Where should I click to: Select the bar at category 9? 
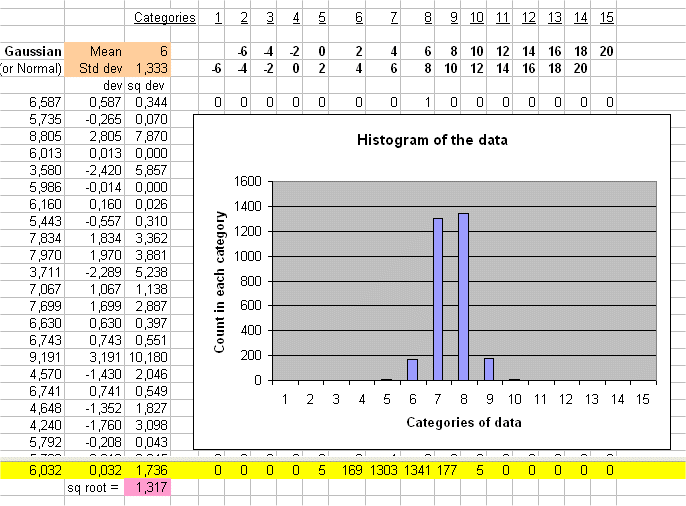488,369
